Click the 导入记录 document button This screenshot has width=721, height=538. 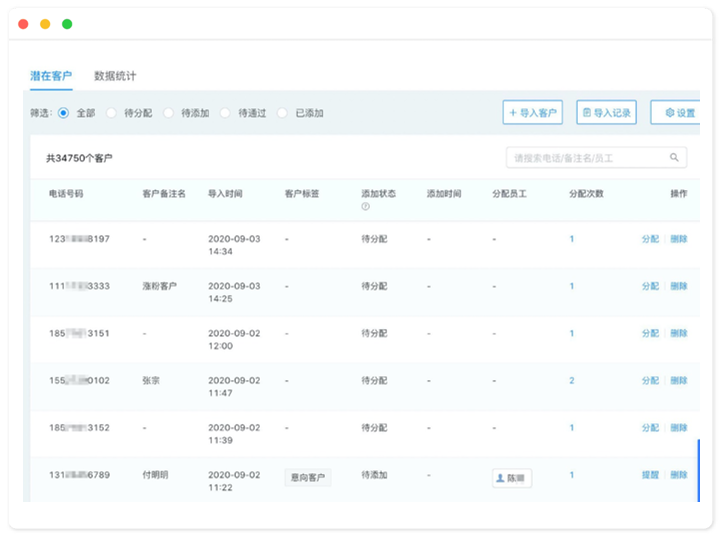tap(606, 113)
